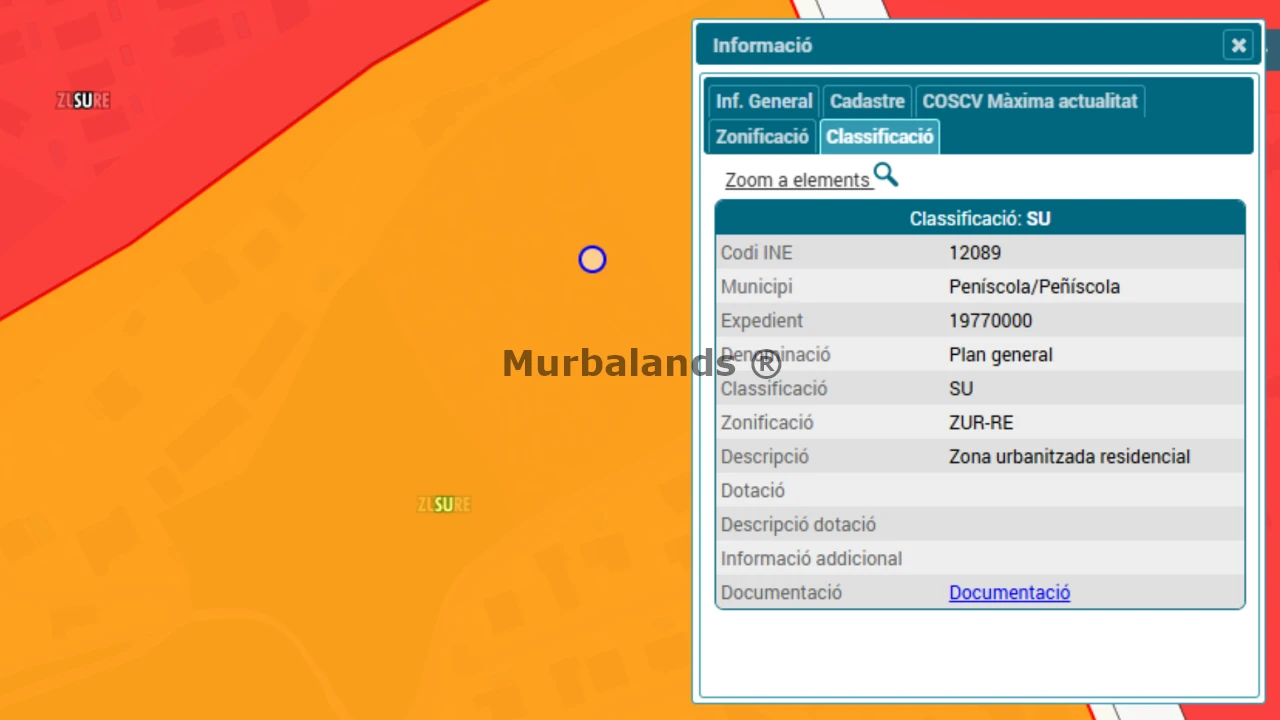Click the ZUSURE label in the orange zone
The image size is (1280, 720).
tap(444, 505)
